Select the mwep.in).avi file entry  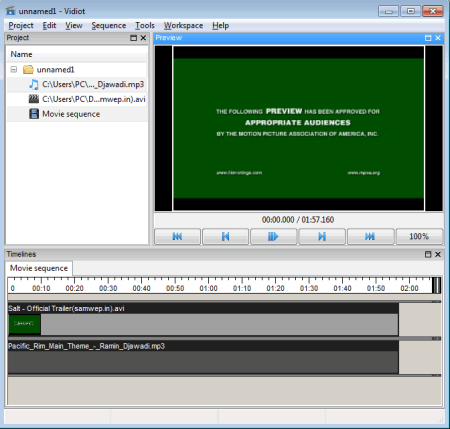[x=77, y=99]
